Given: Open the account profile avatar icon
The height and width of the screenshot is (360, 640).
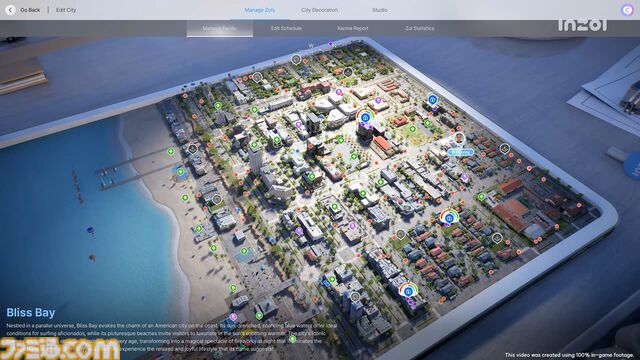Looking at the screenshot, I should (627, 10).
